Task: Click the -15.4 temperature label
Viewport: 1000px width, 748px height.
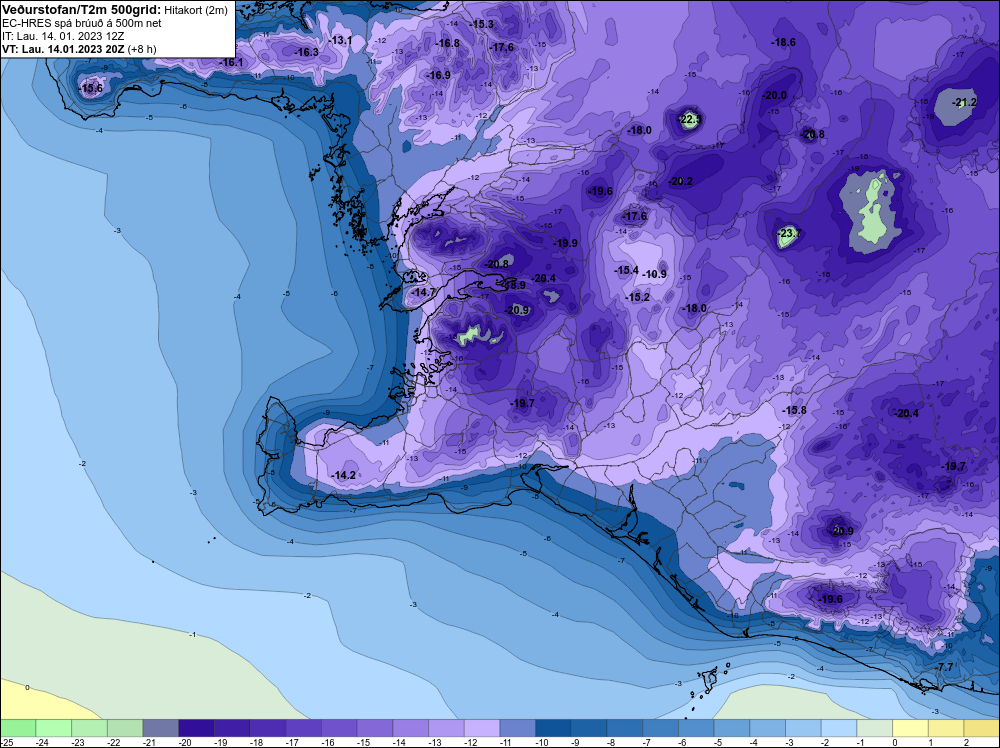Action: pos(626,270)
